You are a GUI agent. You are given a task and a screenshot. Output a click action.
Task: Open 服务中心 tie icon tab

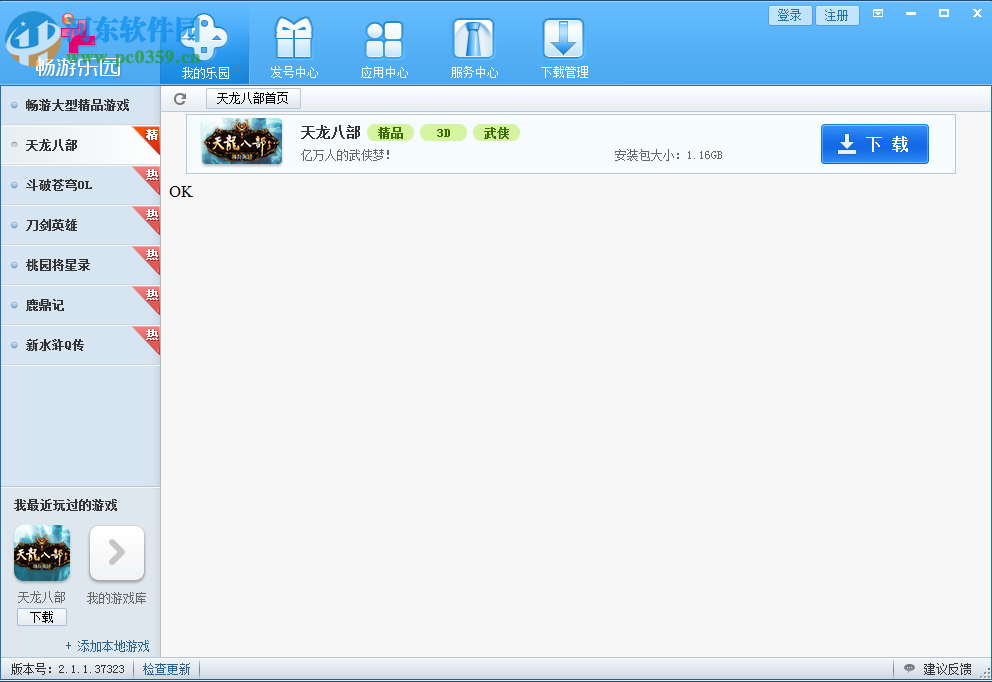(474, 47)
